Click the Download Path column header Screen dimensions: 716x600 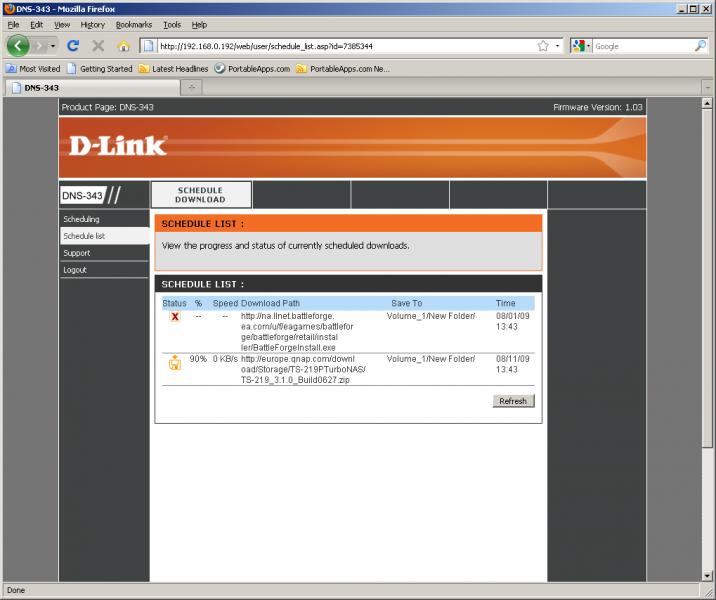(270, 303)
